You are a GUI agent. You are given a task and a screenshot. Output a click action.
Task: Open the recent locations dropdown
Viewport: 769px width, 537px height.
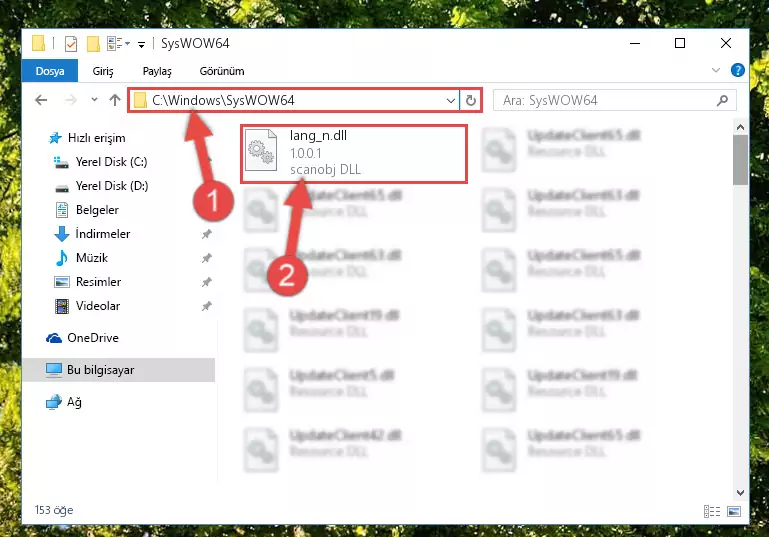tap(94, 100)
